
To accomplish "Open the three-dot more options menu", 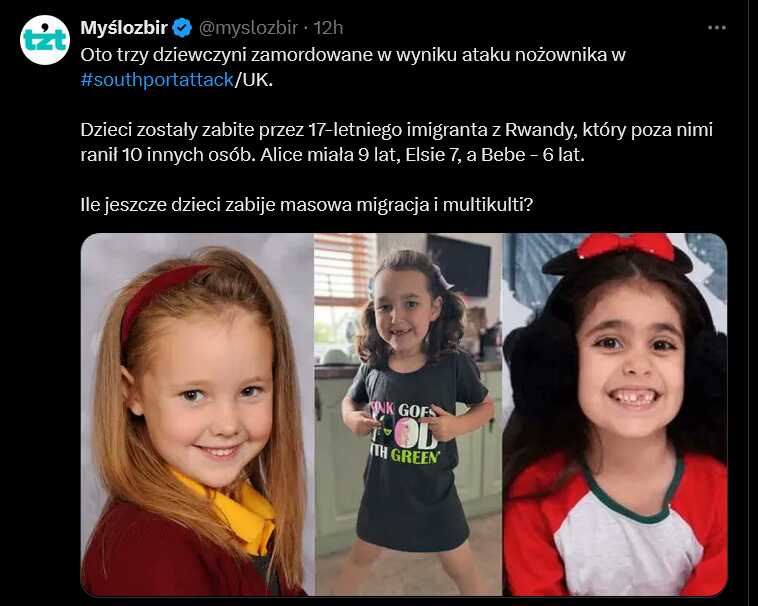I will pos(716,28).
